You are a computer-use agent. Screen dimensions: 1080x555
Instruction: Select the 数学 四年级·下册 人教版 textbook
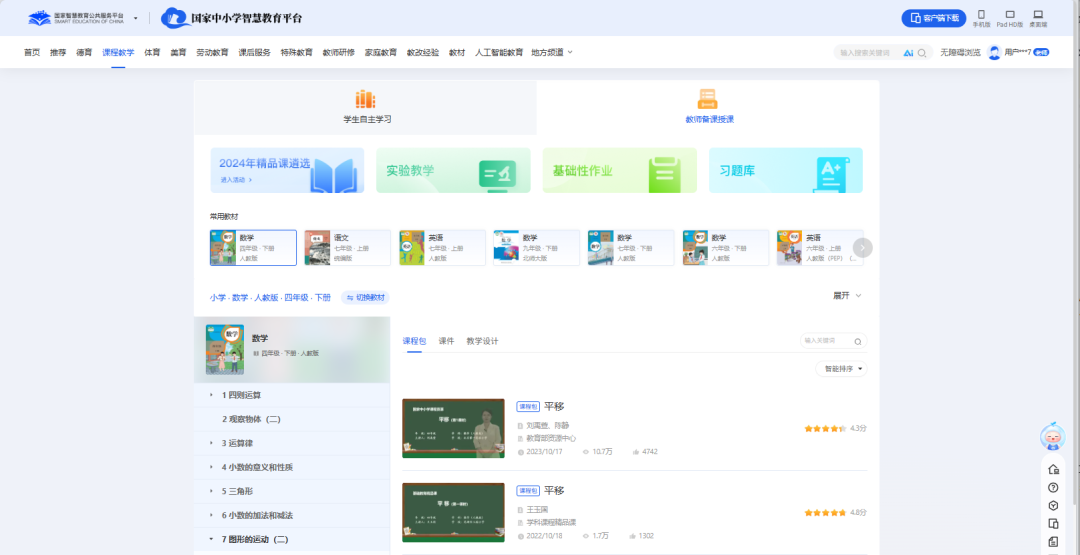point(253,248)
